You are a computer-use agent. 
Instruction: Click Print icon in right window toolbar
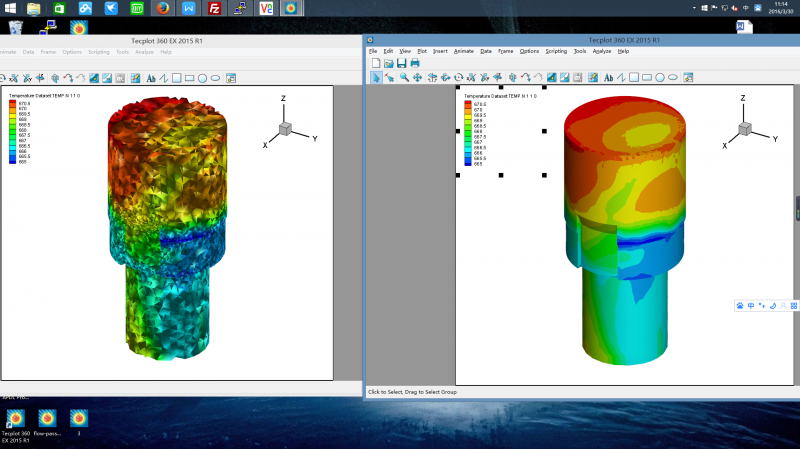415,63
